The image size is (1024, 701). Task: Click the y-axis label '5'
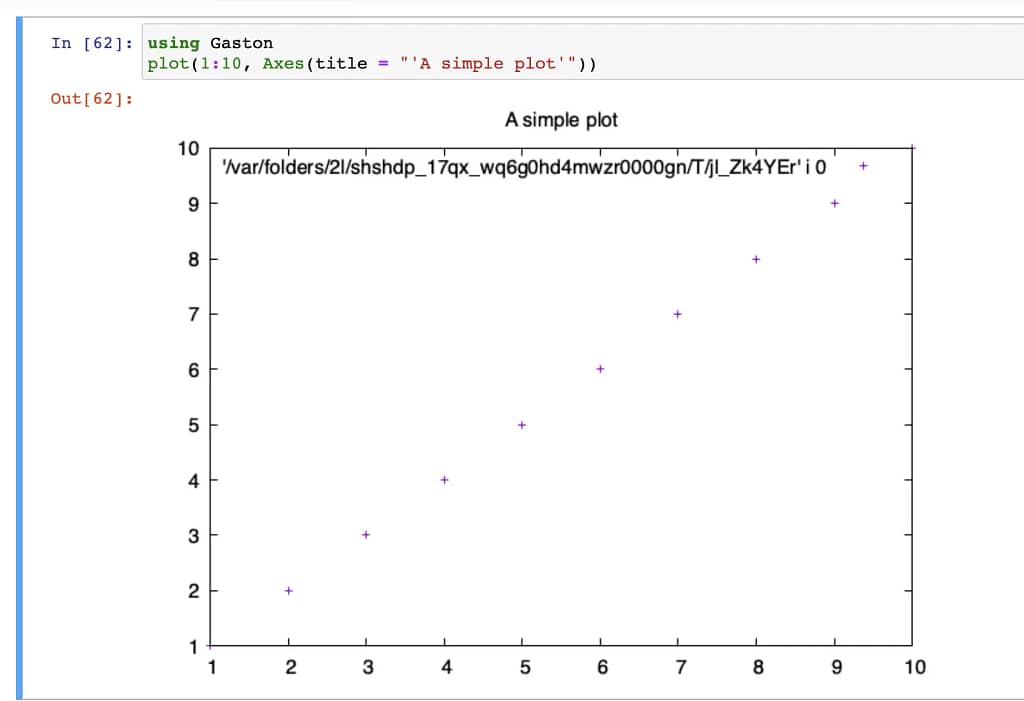(x=193, y=426)
